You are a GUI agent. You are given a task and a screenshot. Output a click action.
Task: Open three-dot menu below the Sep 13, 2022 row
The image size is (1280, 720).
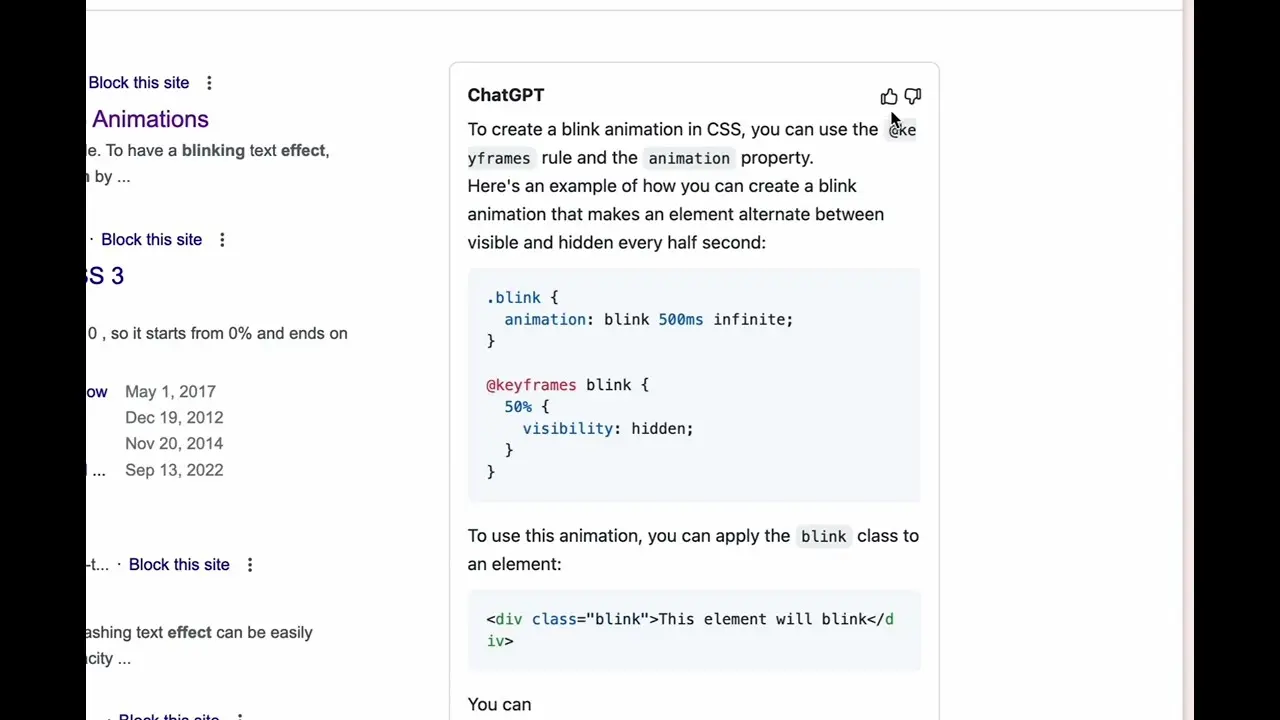(250, 565)
